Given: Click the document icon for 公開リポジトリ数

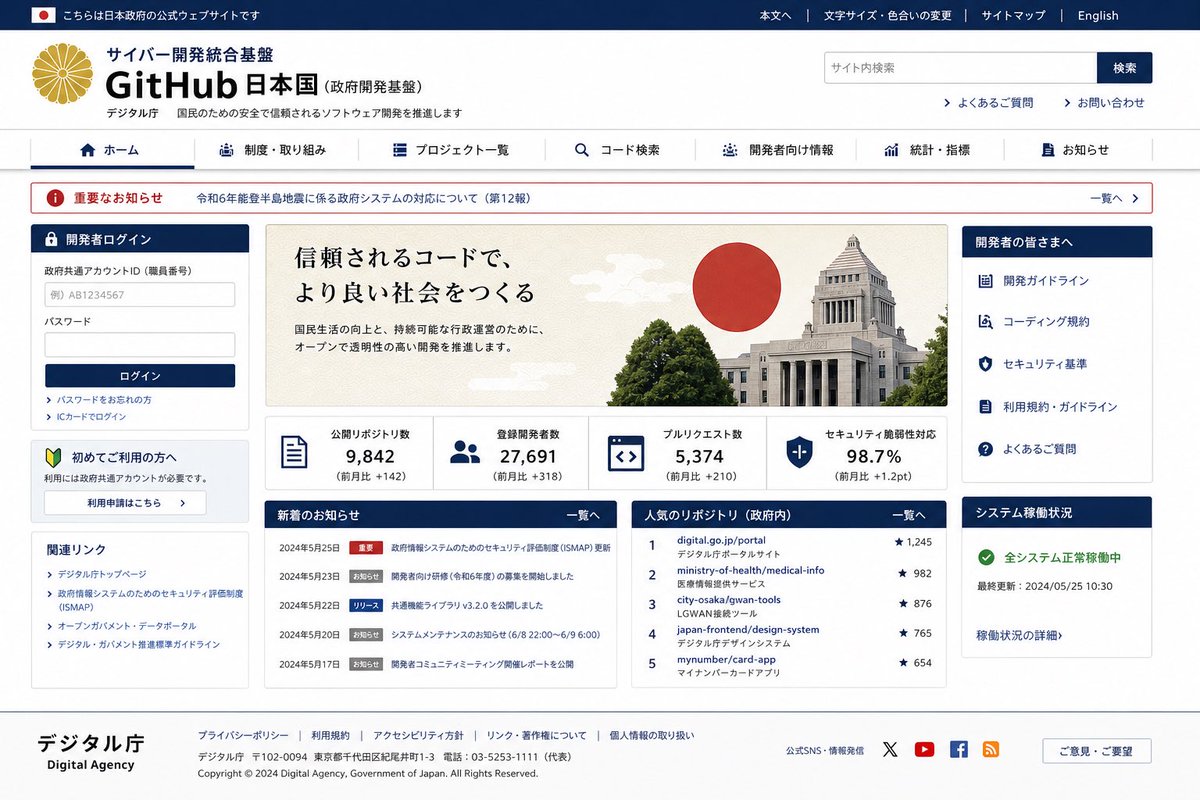Looking at the screenshot, I should (294, 452).
